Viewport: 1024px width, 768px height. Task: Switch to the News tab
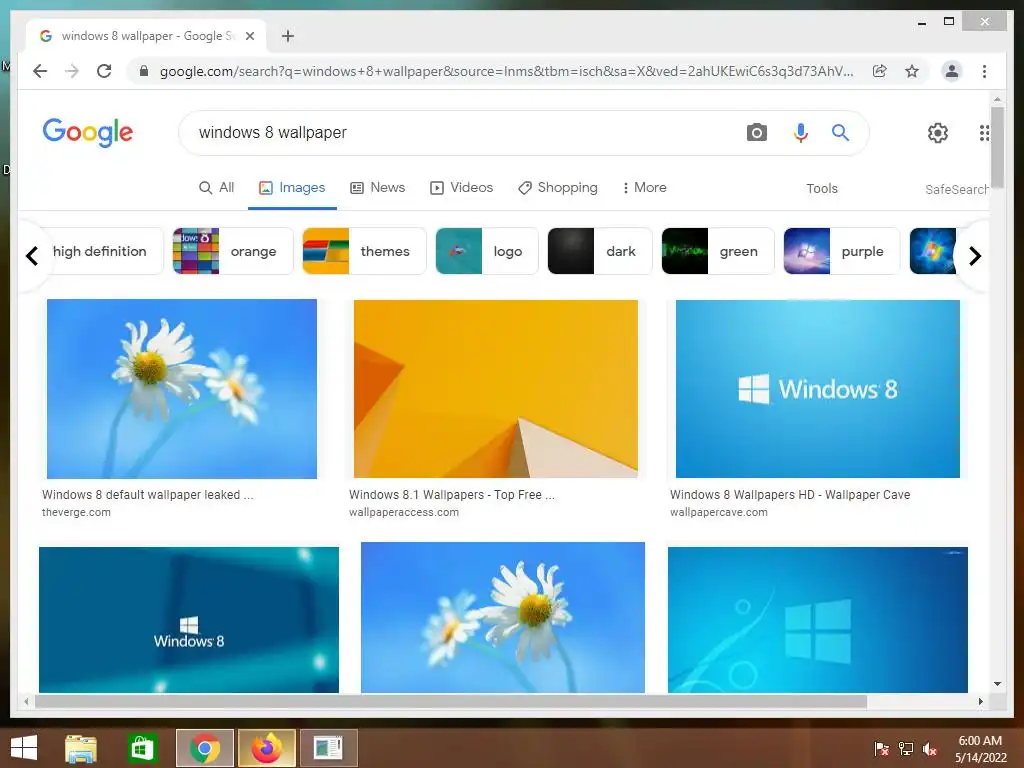point(377,188)
